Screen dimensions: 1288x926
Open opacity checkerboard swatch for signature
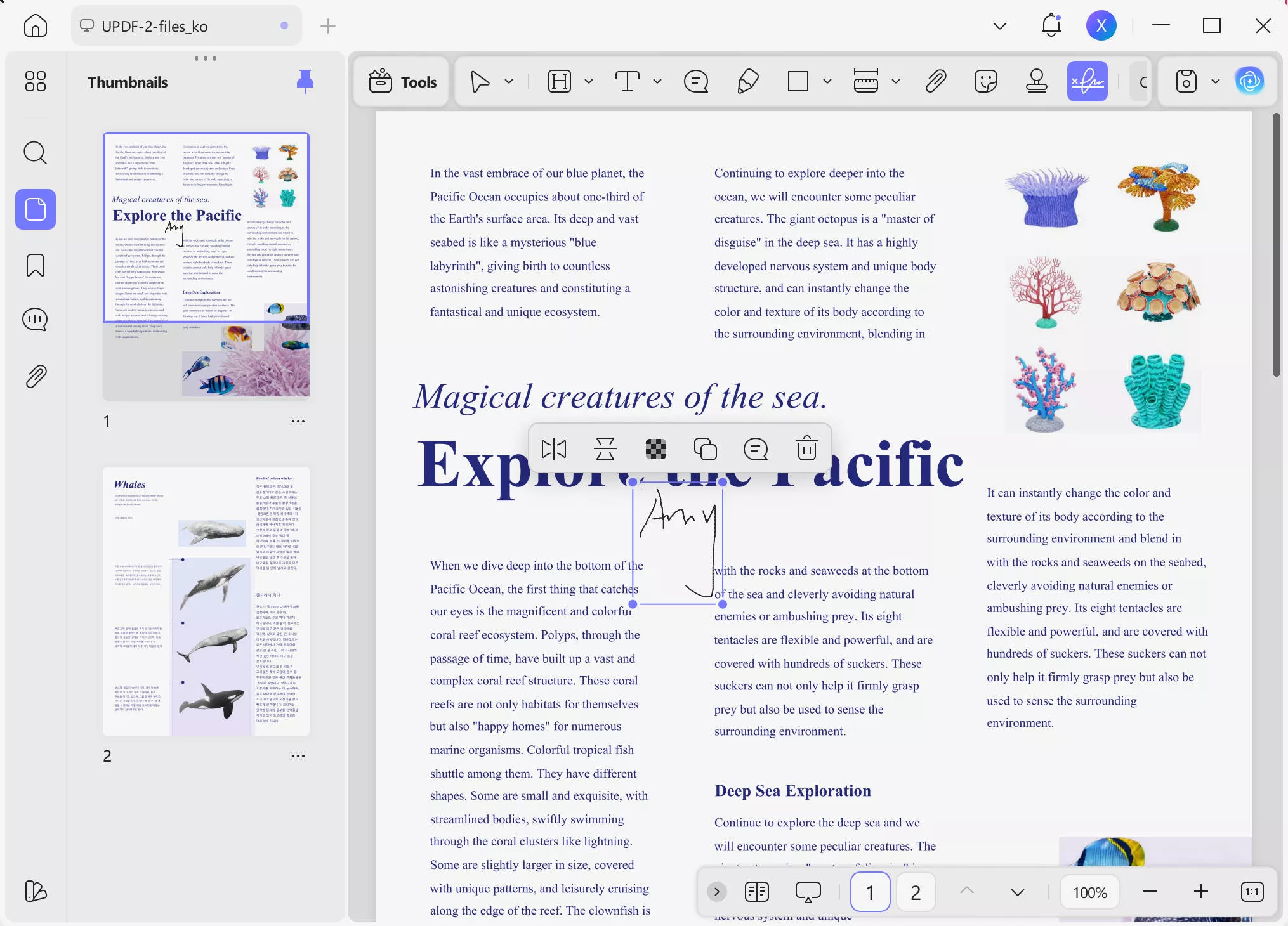[655, 449]
